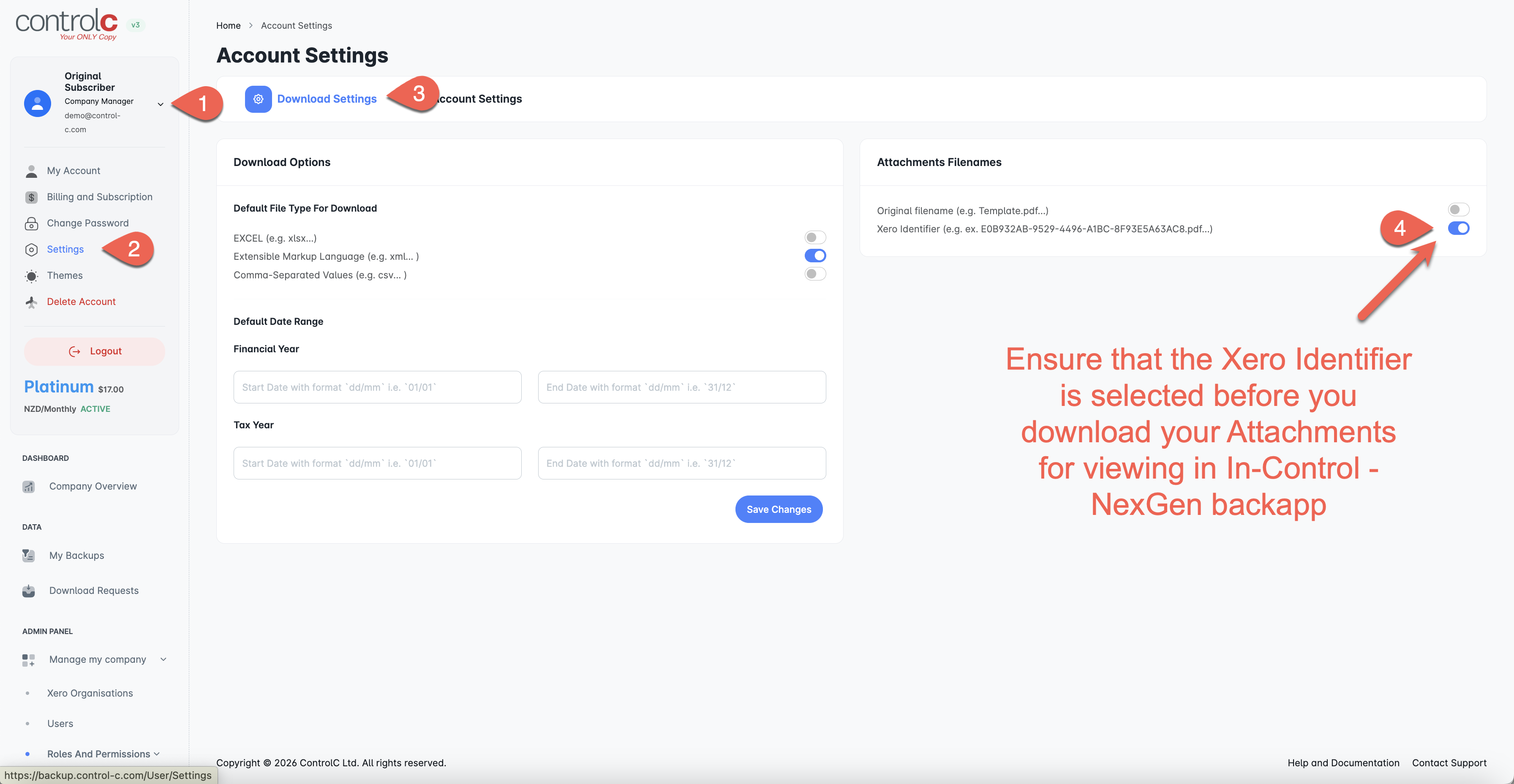Expand the Original Subscriber profile chevron
The image size is (1514, 784).
(160, 104)
